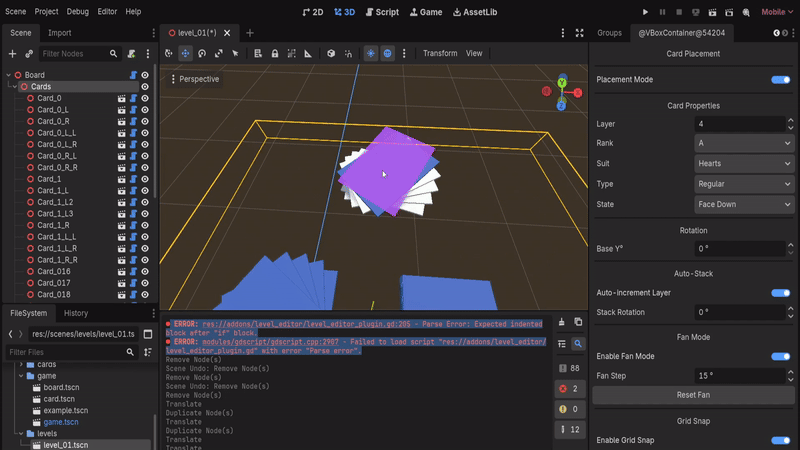Open the script attached to Card_0
Viewport: 800px width, 450px height.
(x=133, y=98)
